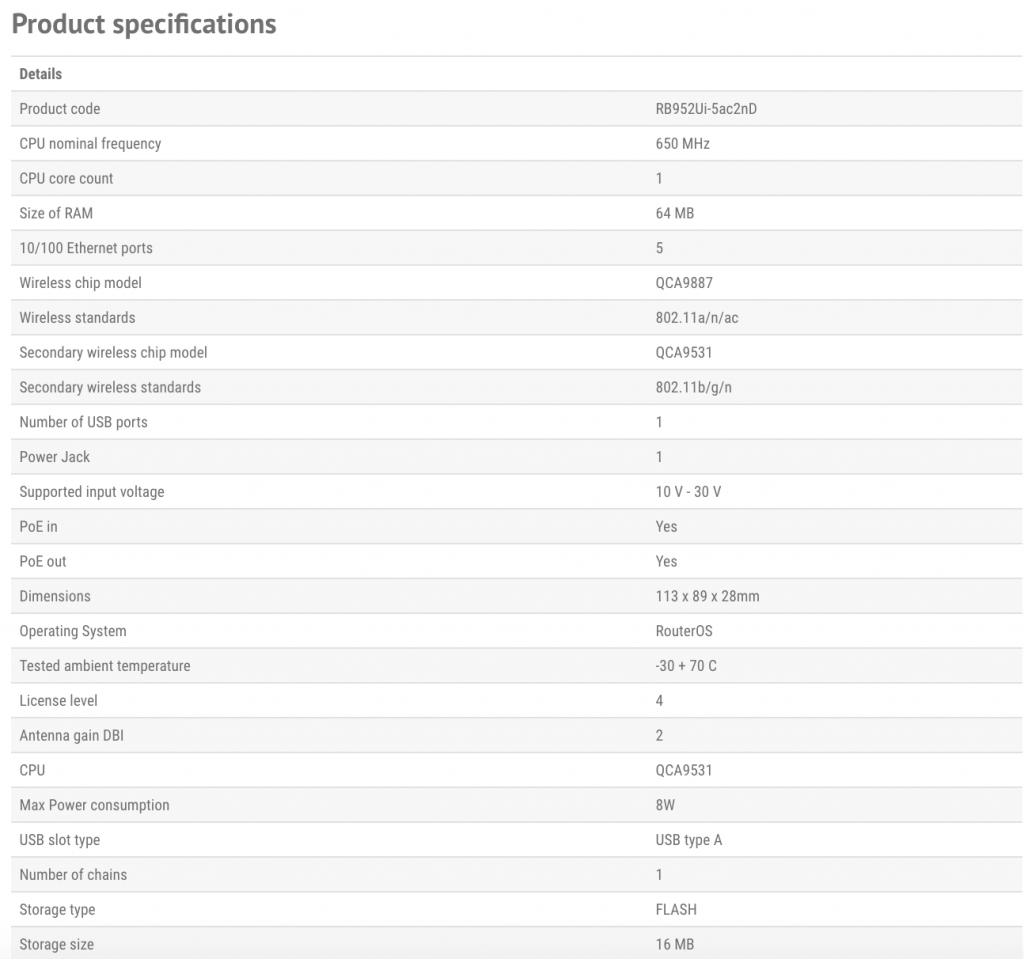The image size is (1024, 959).
Task: Click the 10/100 Ethernet ports label
Action: point(86,248)
